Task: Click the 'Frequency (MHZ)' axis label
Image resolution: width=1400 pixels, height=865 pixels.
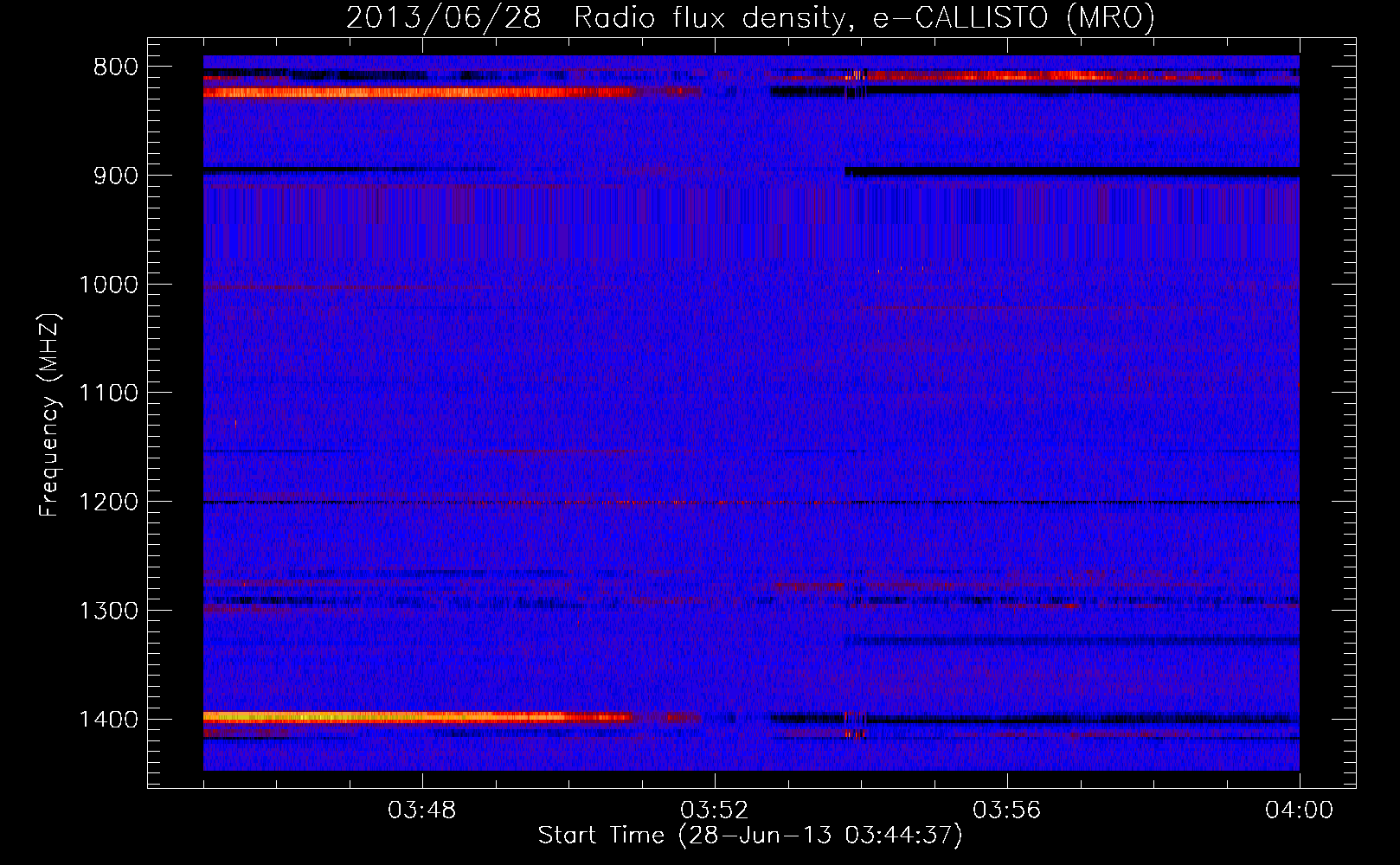Action: pos(49,415)
